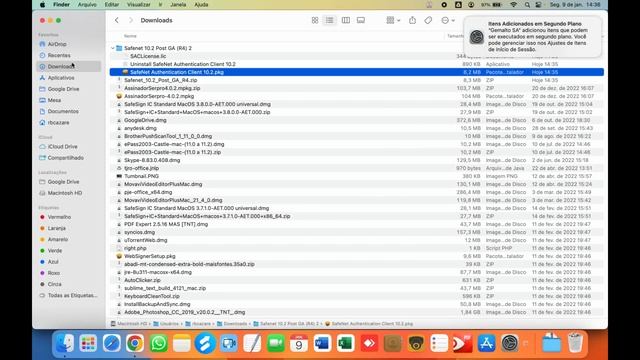Viewport: 640px width, 360px height.
Task: Launch Microsoft Word from the Dock
Action: coord(322,343)
